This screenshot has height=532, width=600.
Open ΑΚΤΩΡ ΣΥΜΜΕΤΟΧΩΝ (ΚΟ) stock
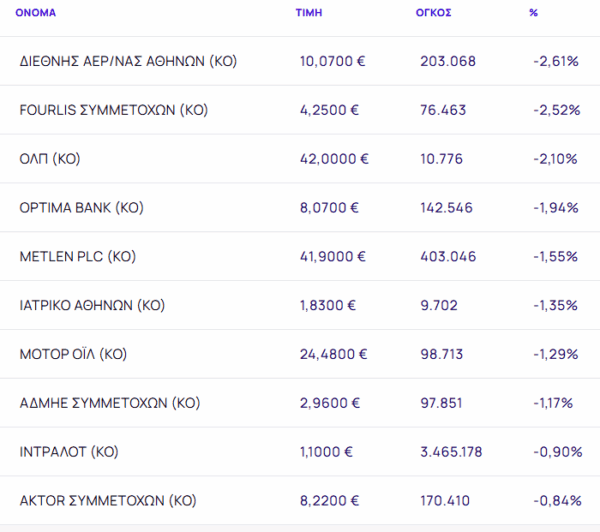pos(108,500)
